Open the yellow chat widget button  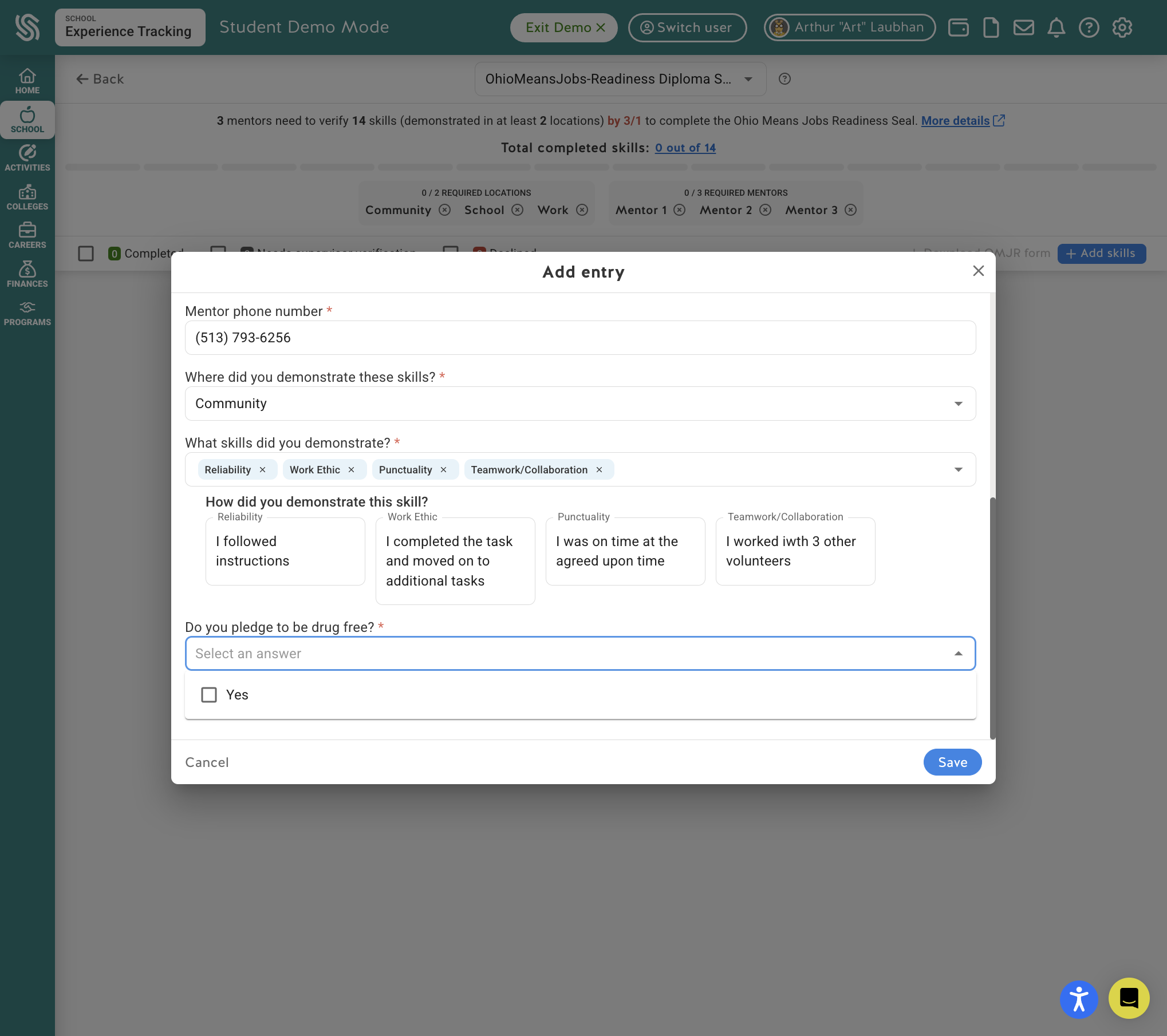click(x=1129, y=998)
